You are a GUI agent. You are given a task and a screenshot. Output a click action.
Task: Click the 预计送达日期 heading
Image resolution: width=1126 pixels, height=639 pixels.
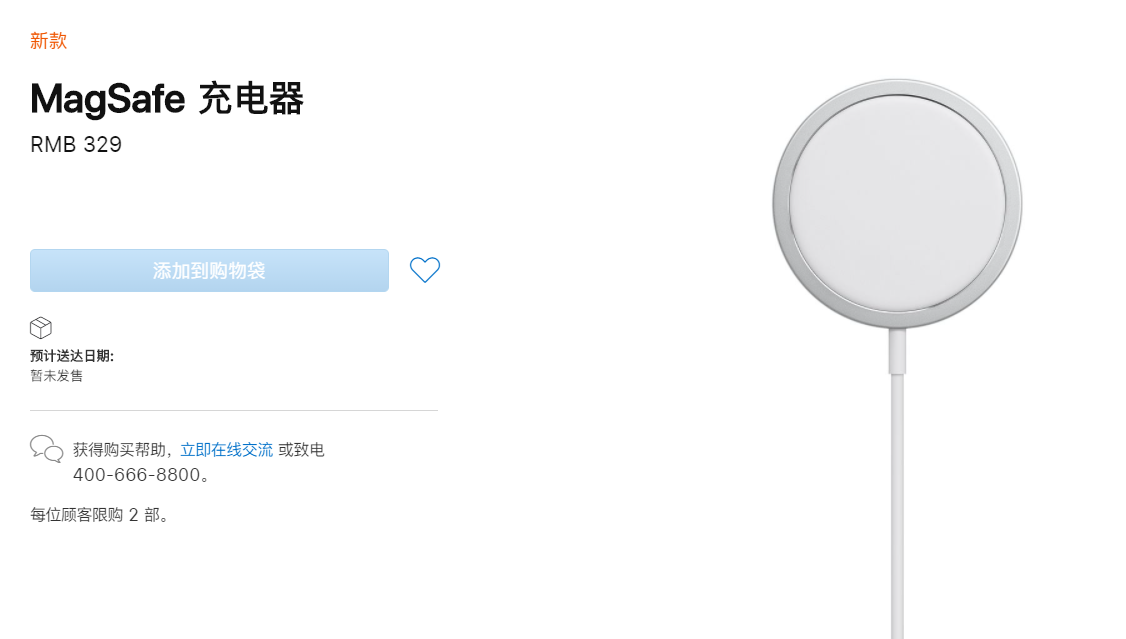[x=72, y=356]
